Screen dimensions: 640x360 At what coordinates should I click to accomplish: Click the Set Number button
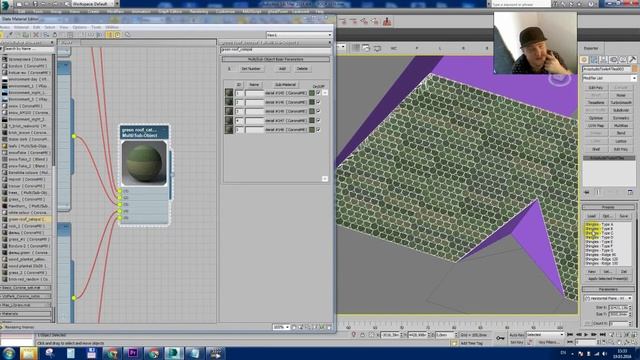251,69
